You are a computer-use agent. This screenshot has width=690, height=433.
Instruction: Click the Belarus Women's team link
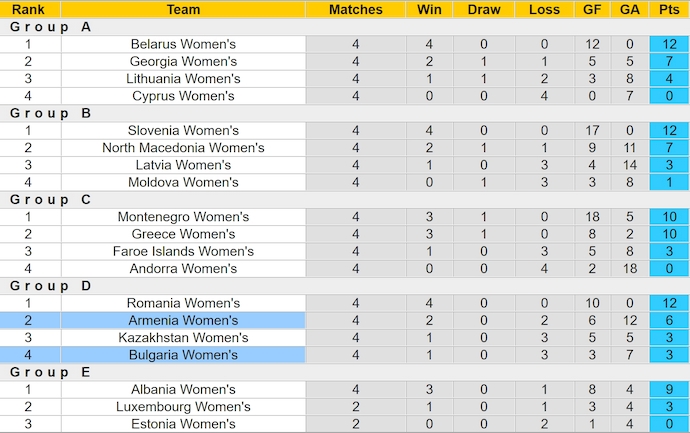point(183,44)
